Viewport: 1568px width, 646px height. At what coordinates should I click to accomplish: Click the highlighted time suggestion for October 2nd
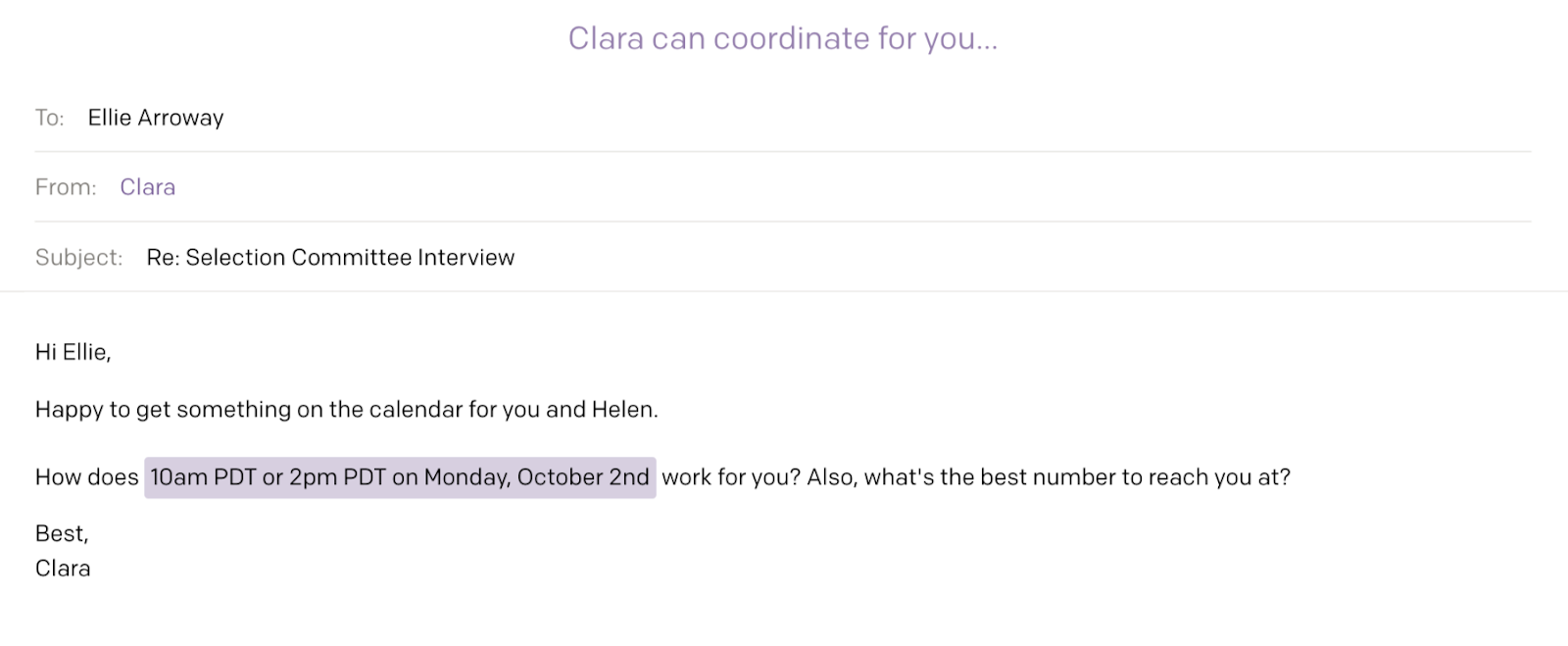(x=400, y=477)
